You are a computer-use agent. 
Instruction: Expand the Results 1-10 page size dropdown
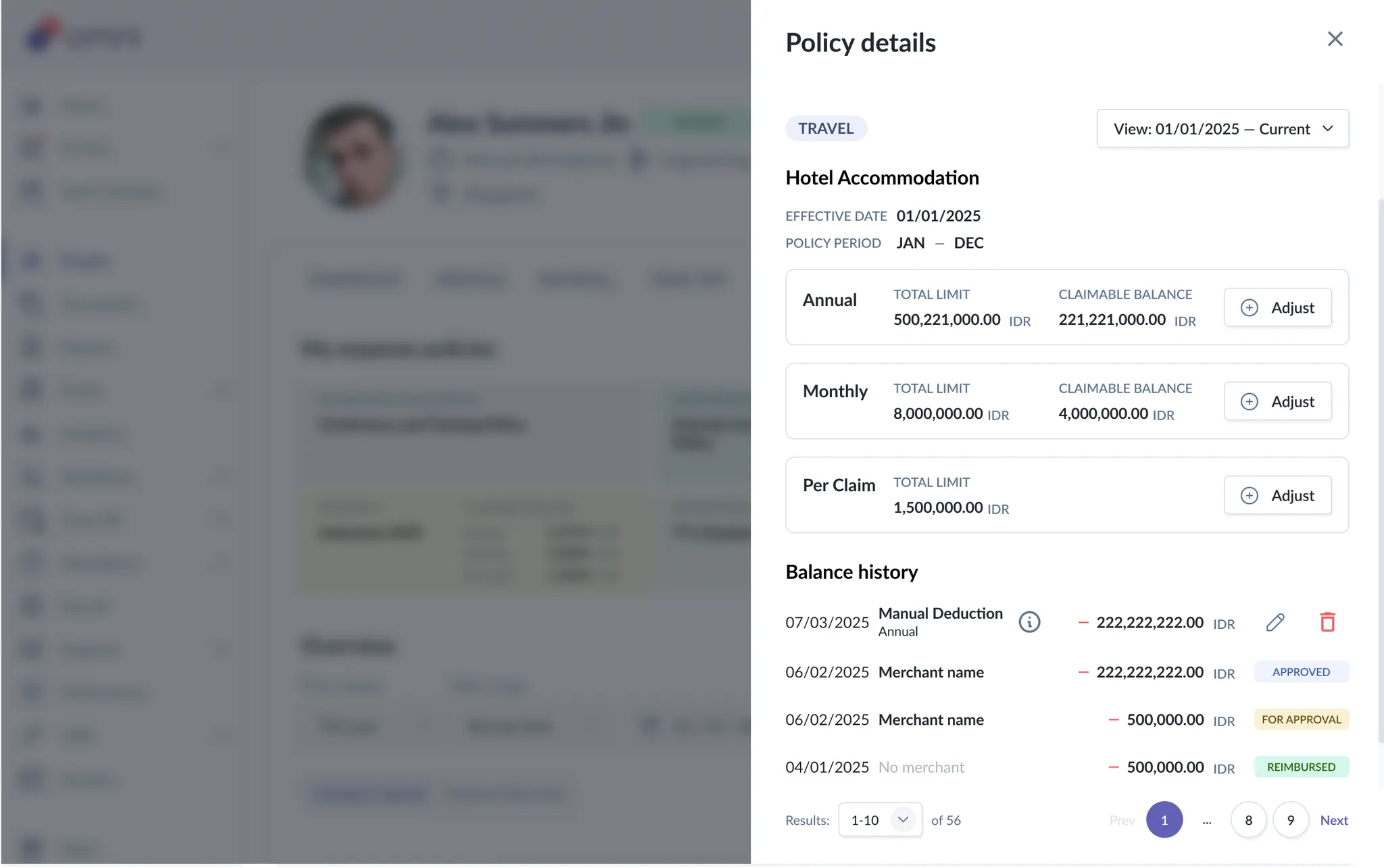click(880, 820)
